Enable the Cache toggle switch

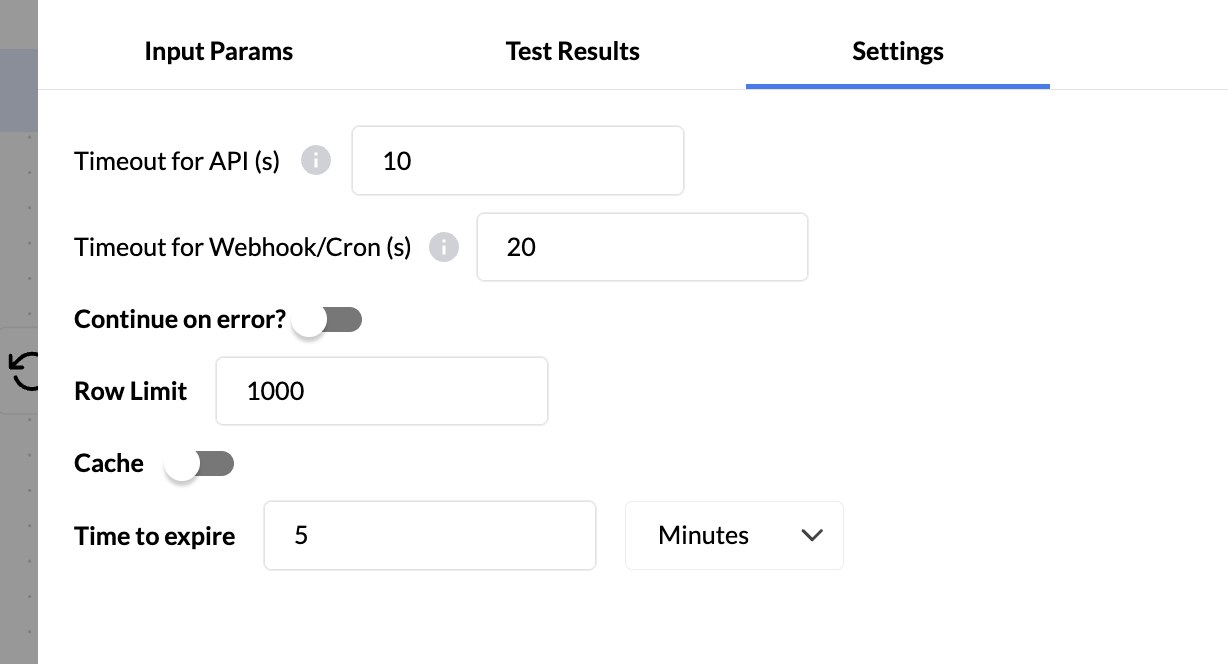(x=200, y=464)
